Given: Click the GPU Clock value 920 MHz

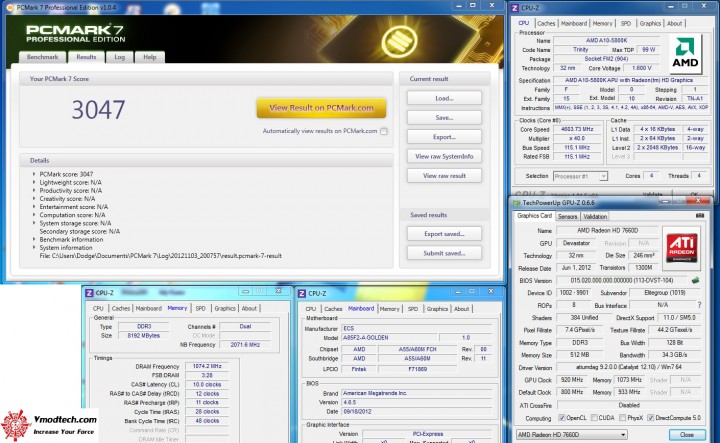Looking at the screenshot, I should tap(572, 380).
